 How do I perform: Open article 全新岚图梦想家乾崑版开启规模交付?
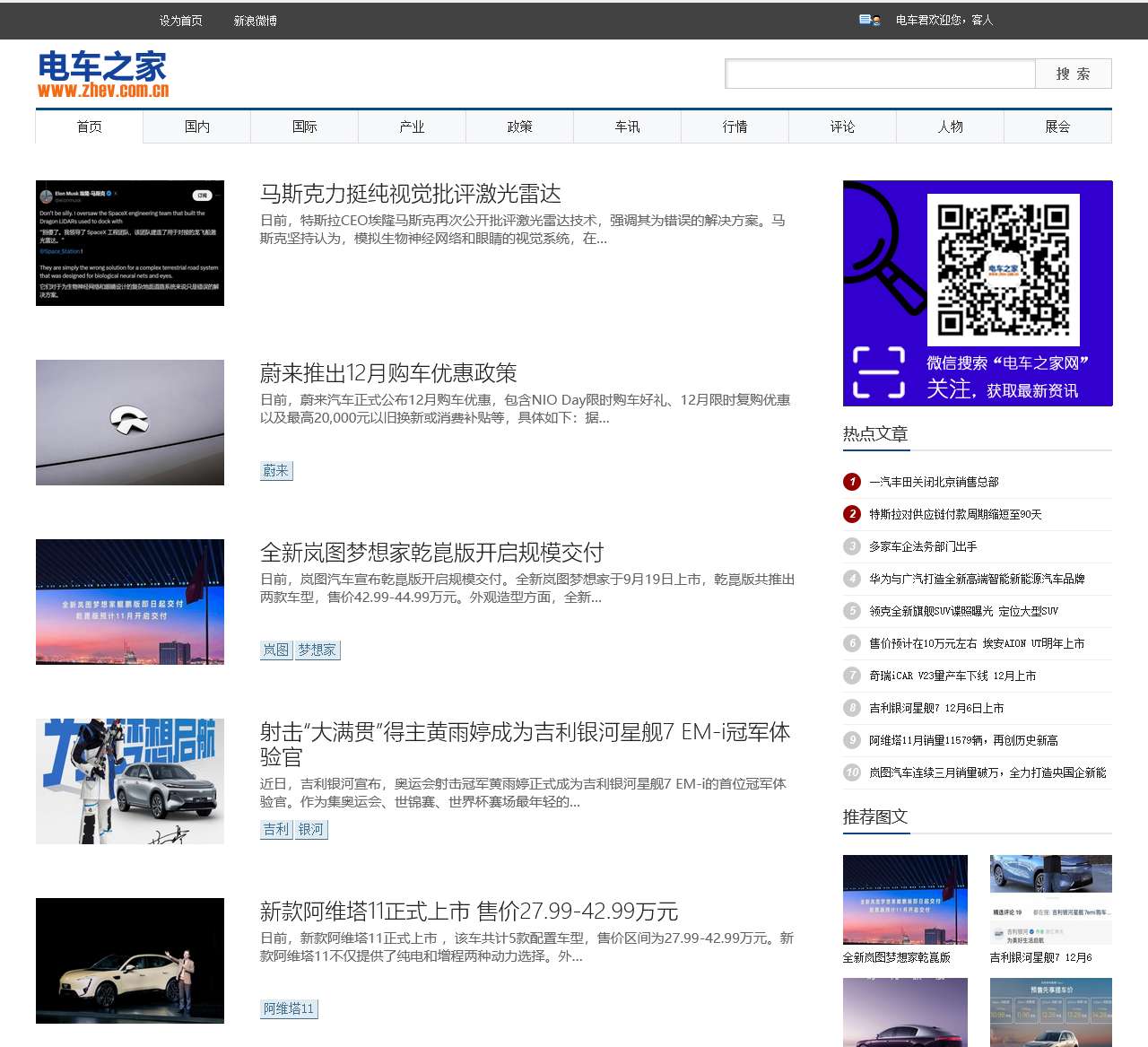432,553
